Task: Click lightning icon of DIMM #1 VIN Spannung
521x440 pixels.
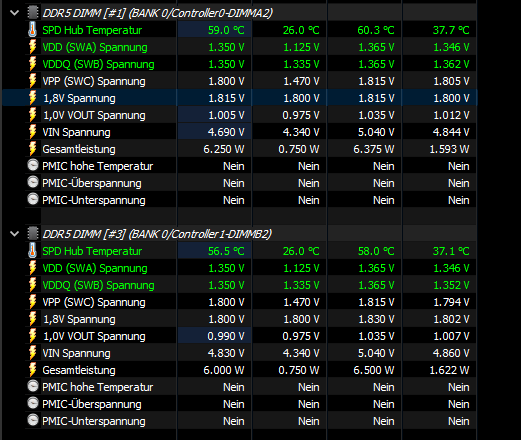Action: (x=33, y=132)
